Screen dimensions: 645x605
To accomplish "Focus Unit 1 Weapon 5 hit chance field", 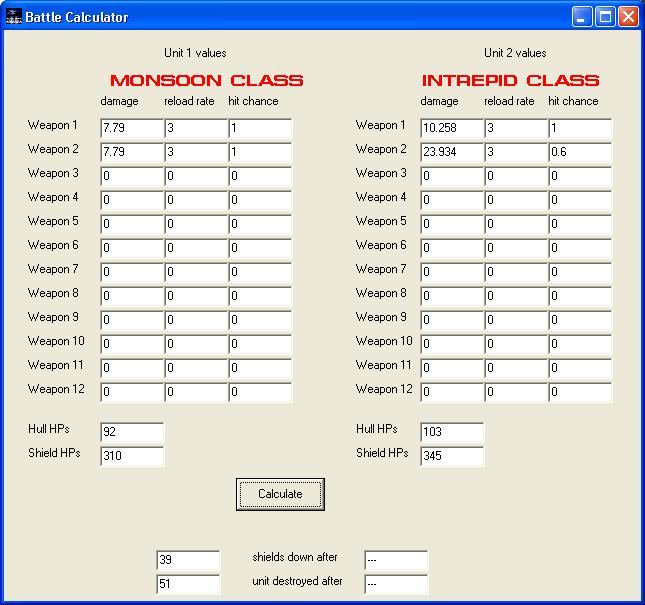I will [260, 224].
